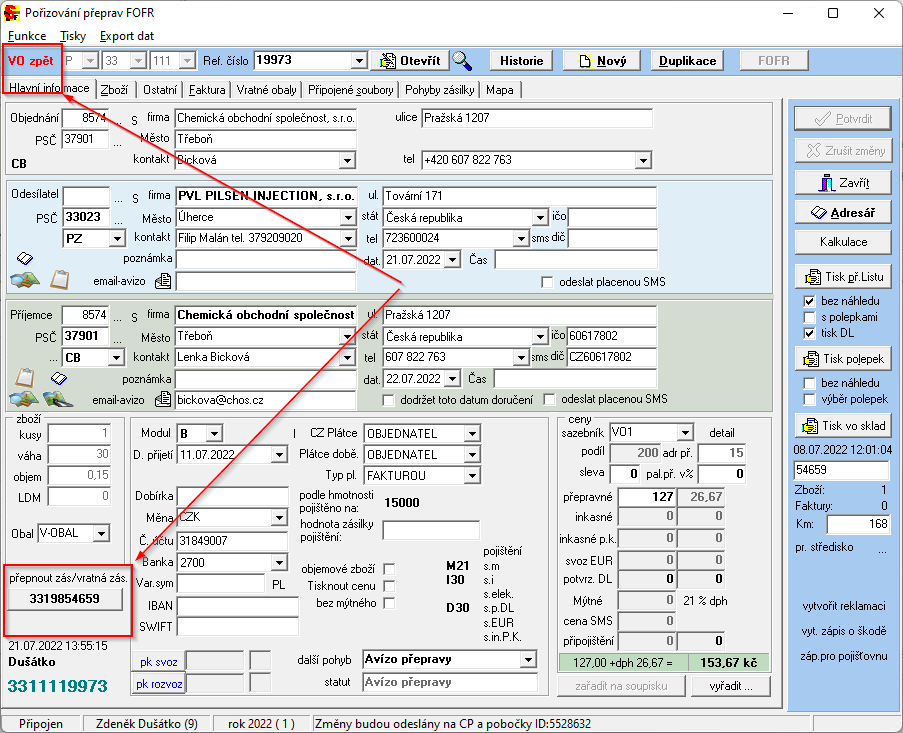Click the route map icon in Příjemce section
The width and height of the screenshot is (903, 733).
tap(57, 400)
